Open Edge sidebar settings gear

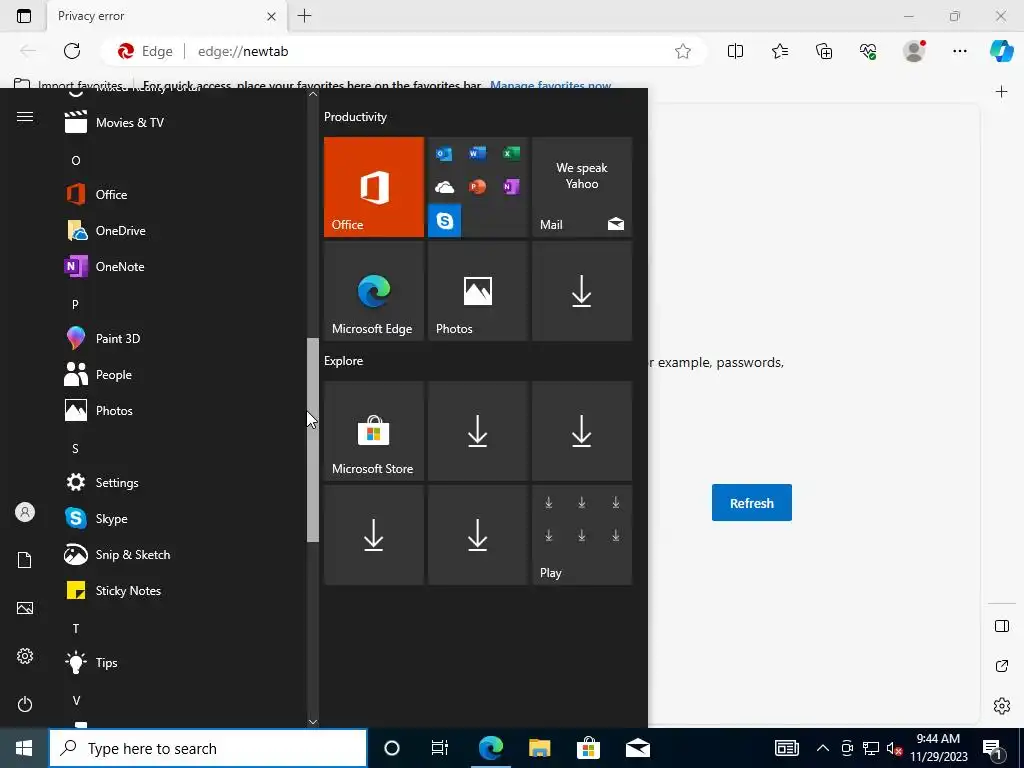coord(1002,706)
